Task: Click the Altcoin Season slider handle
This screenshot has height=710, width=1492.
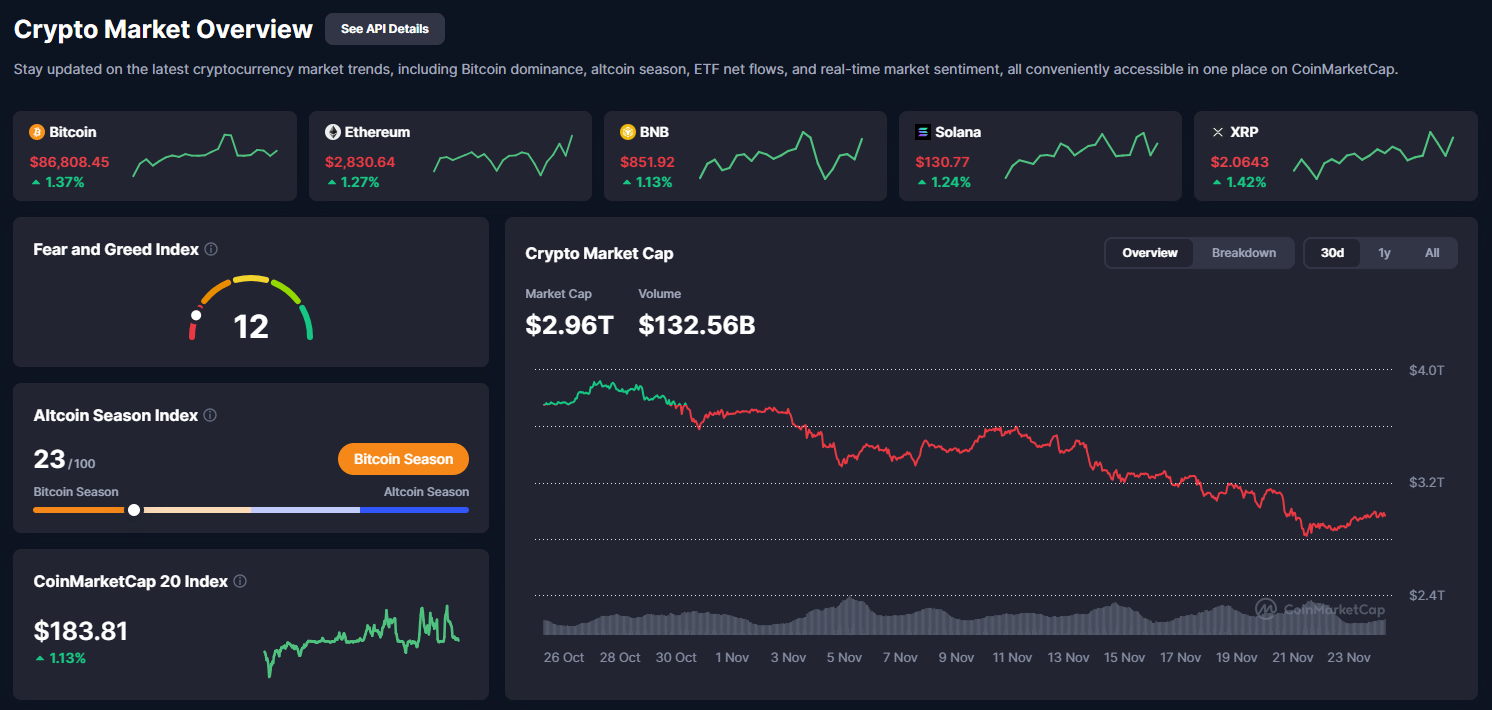Action: (134, 510)
